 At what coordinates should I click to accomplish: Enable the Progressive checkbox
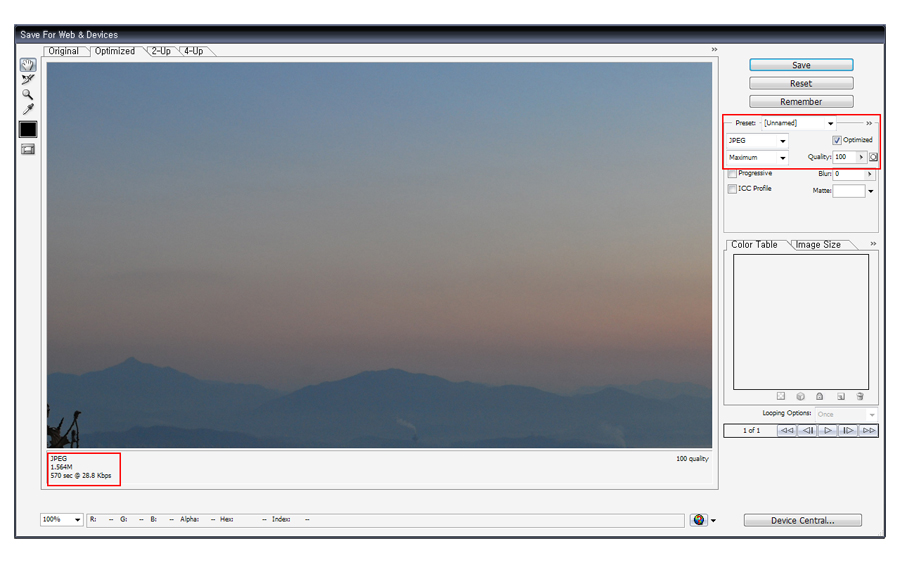click(733, 174)
